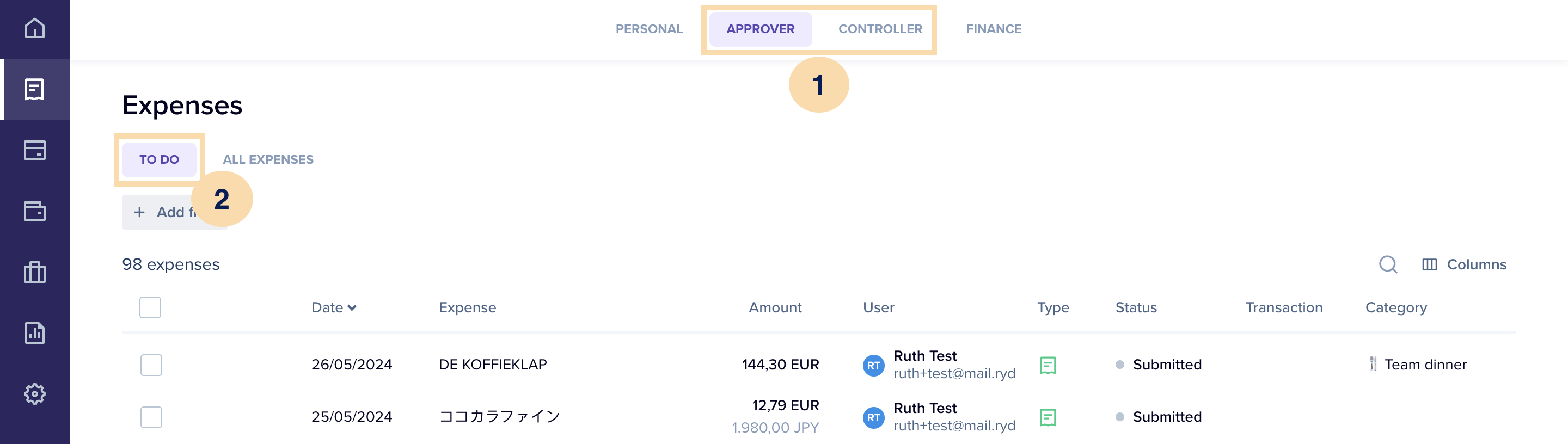The height and width of the screenshot is (444, 1568).
Task: Open the Travel suitcase icon in sidebar
Action: (35, 272)
